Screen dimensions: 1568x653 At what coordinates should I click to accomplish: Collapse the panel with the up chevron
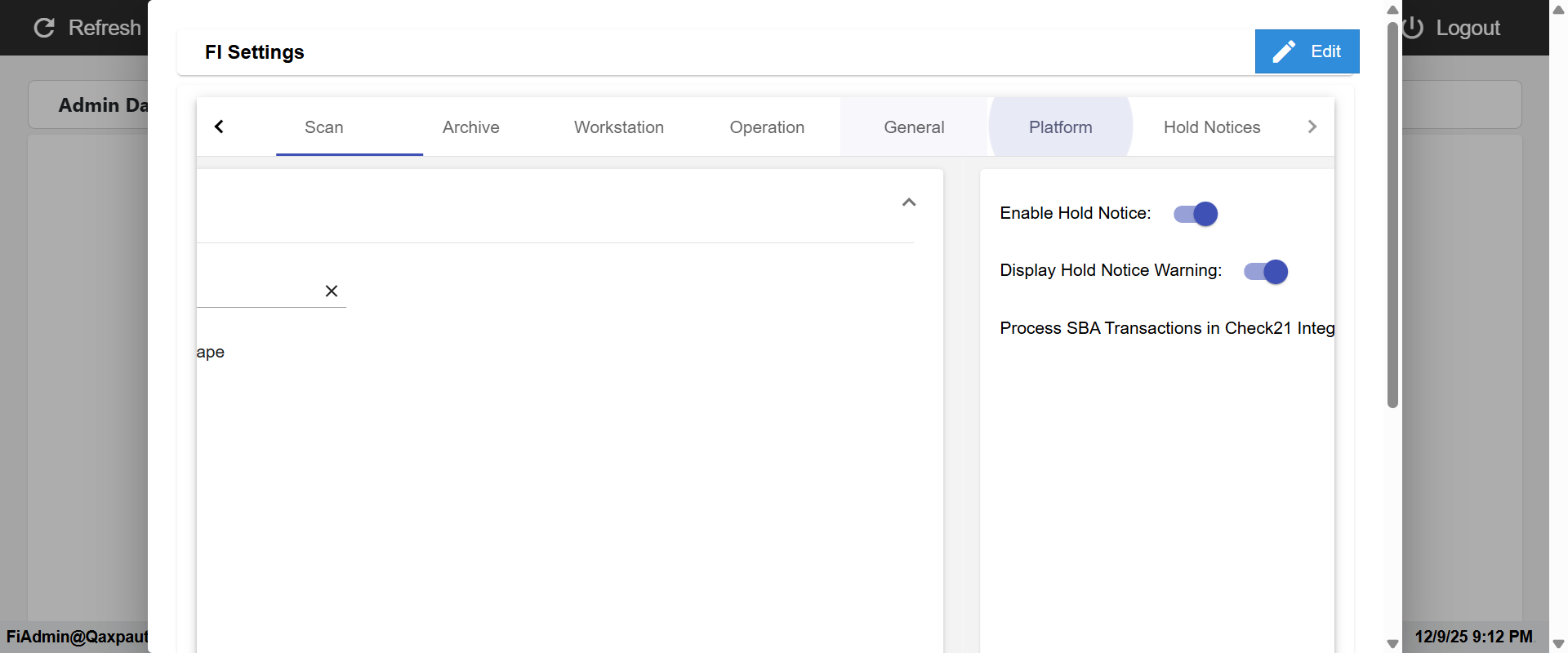pos(909,202)
